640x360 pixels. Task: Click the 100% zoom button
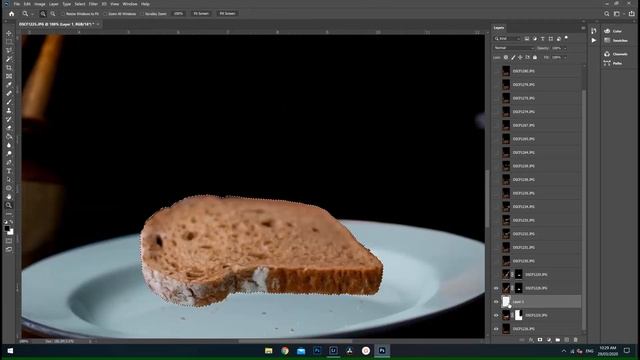(x=178, y=13)
